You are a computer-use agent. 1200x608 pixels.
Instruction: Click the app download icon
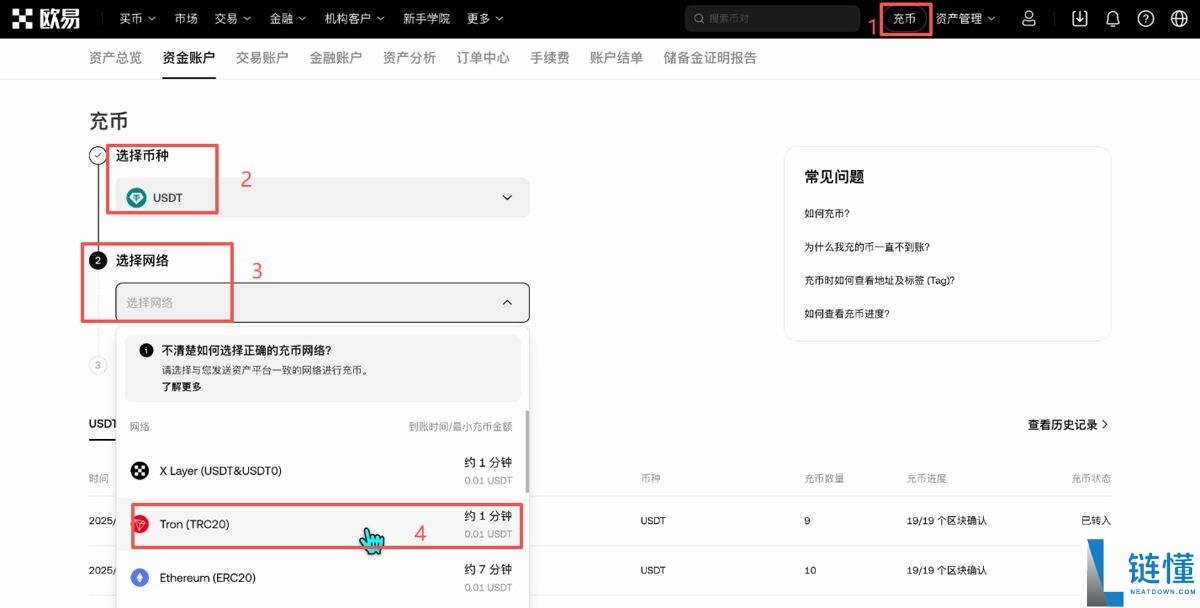pyautogui.click(x=1079, y=18)
